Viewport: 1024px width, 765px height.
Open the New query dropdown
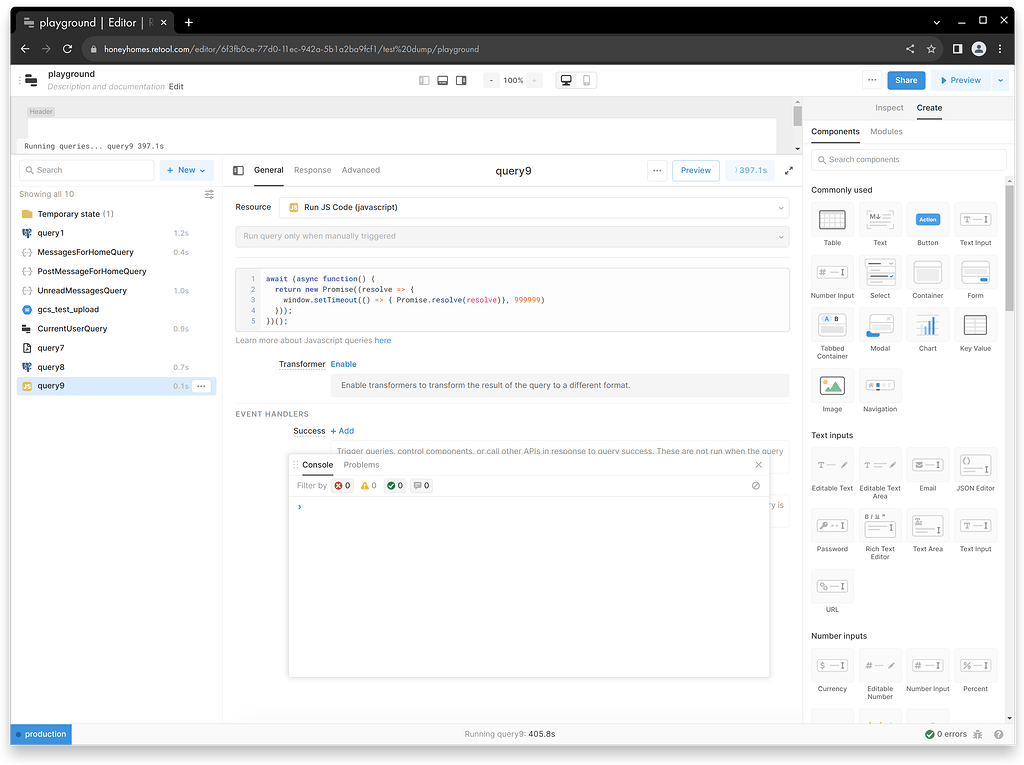pyautogui.click(x=186, y=170)
